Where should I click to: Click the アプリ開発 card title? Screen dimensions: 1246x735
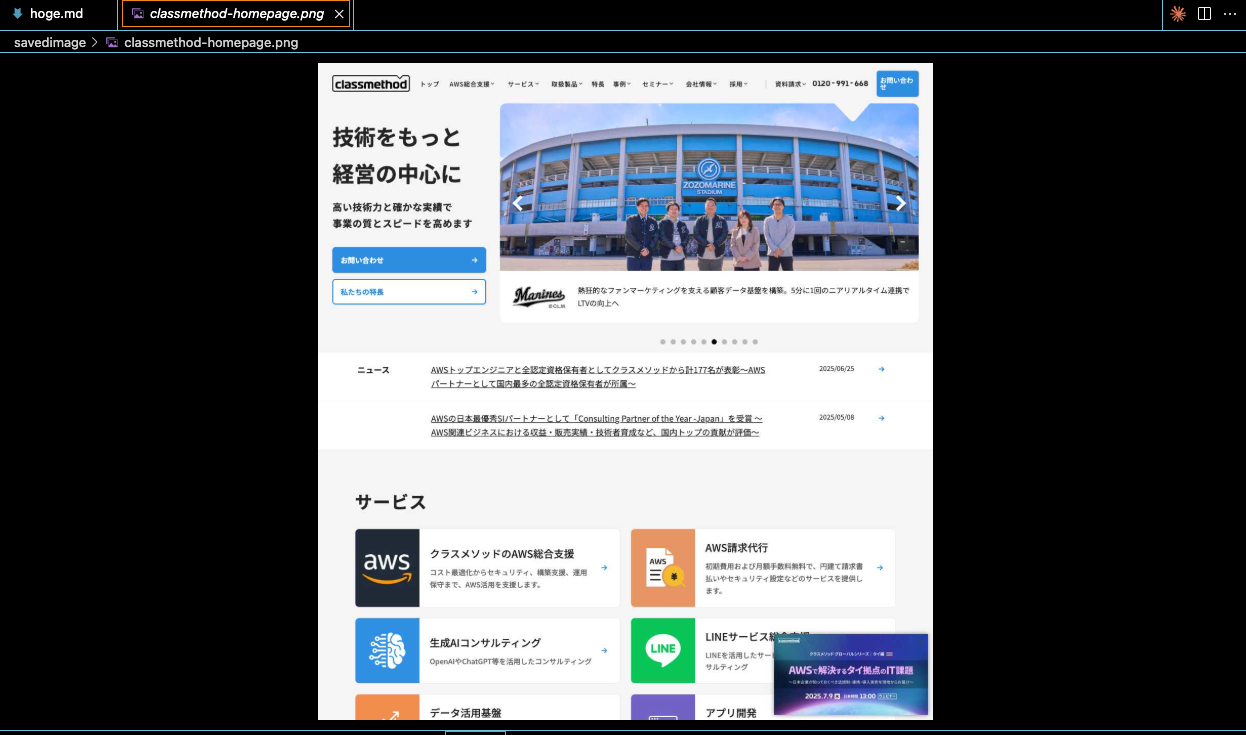tap(731, 713)
